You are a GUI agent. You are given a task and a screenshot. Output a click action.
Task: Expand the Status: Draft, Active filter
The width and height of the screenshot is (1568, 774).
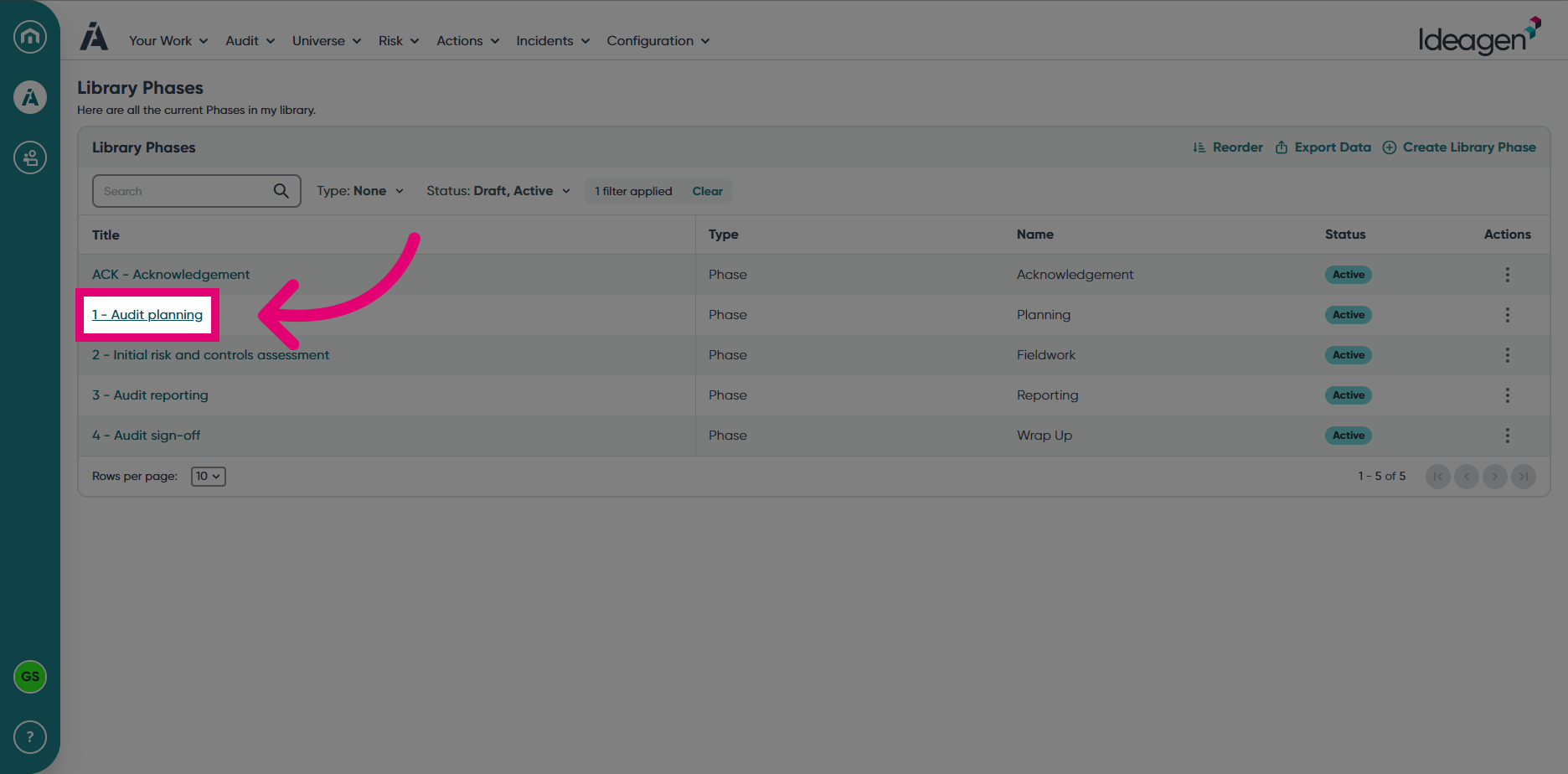(498, 191)
